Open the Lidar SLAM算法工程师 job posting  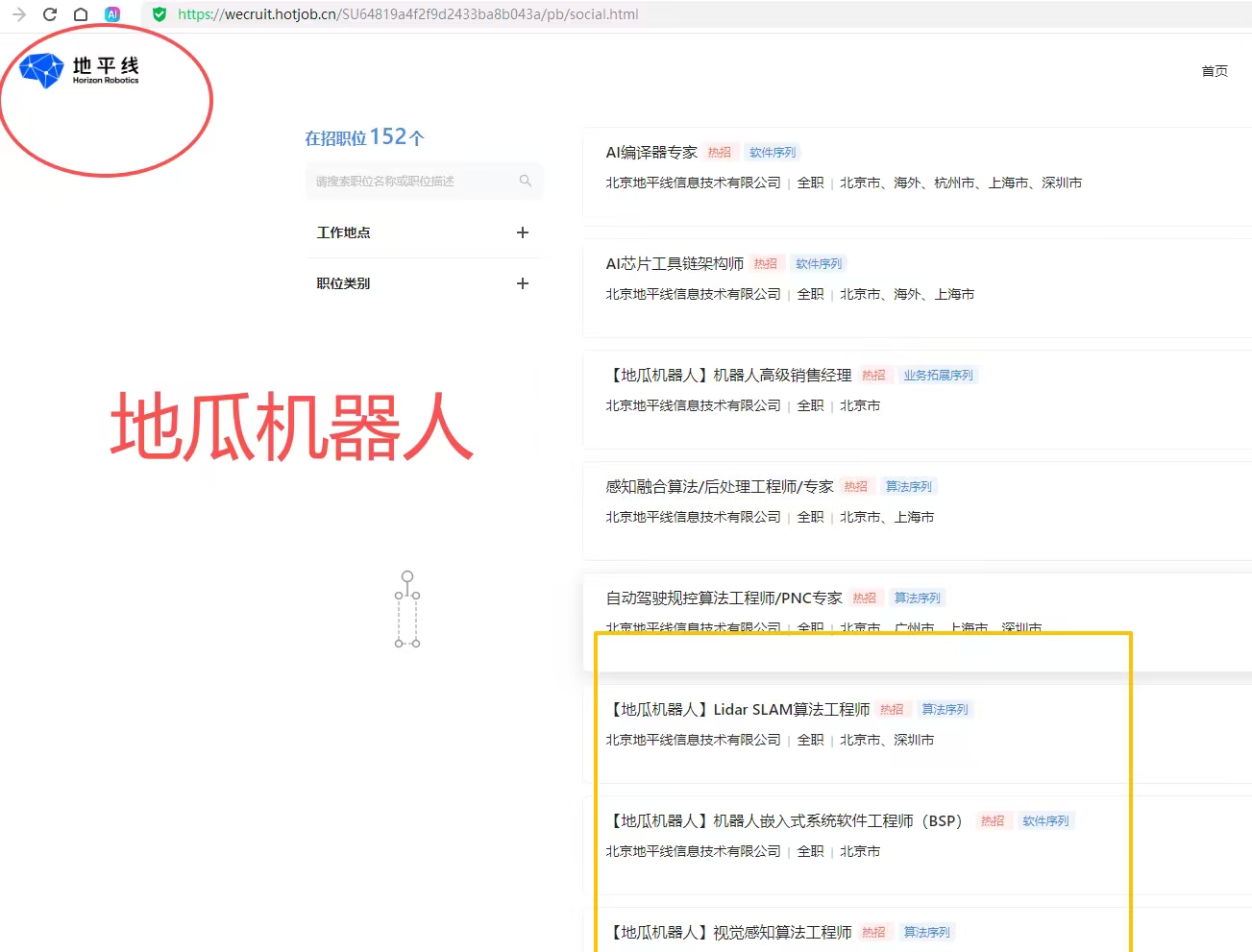click(x=739, y=709)
